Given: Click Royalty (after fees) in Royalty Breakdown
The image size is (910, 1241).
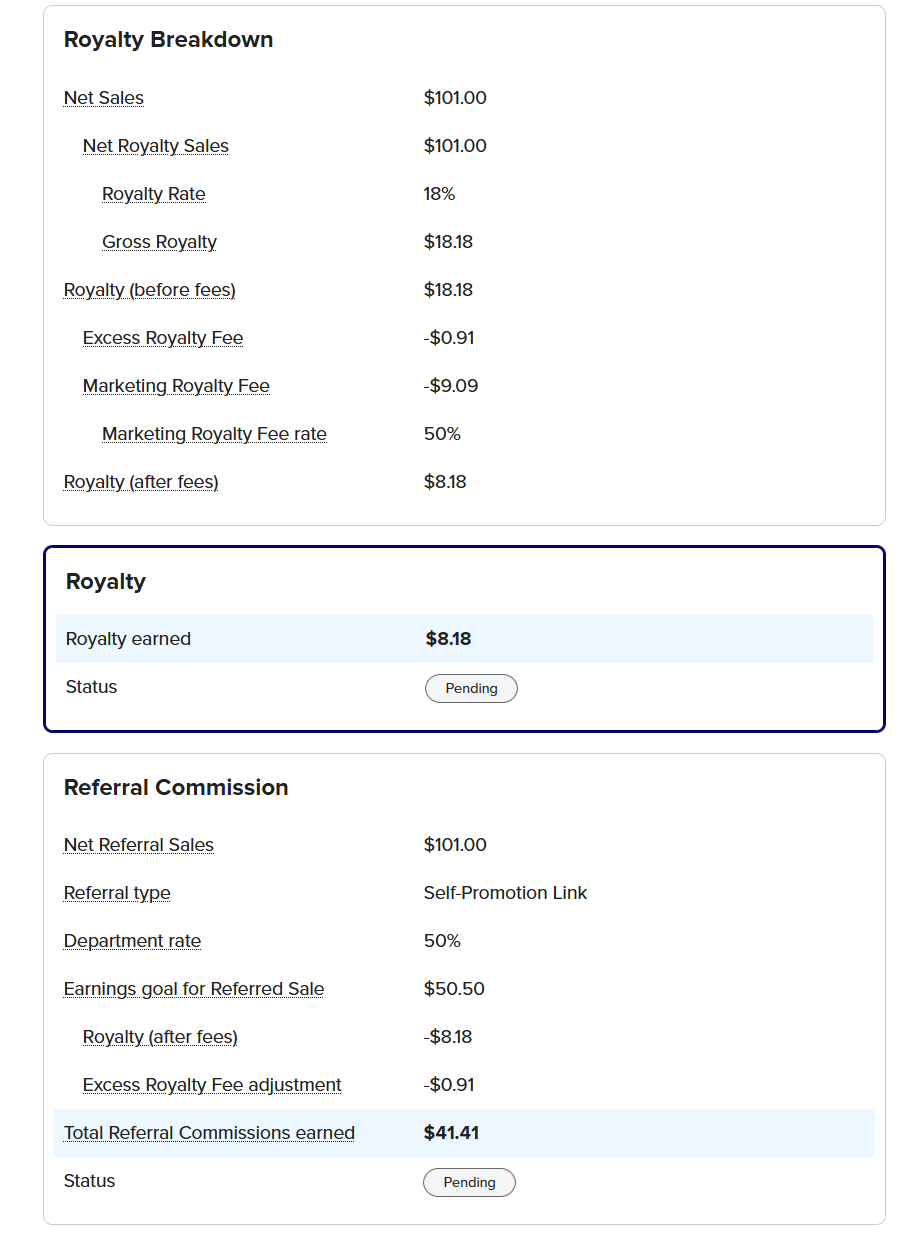Looking at the screenshot, I should [x=141, y=482].
